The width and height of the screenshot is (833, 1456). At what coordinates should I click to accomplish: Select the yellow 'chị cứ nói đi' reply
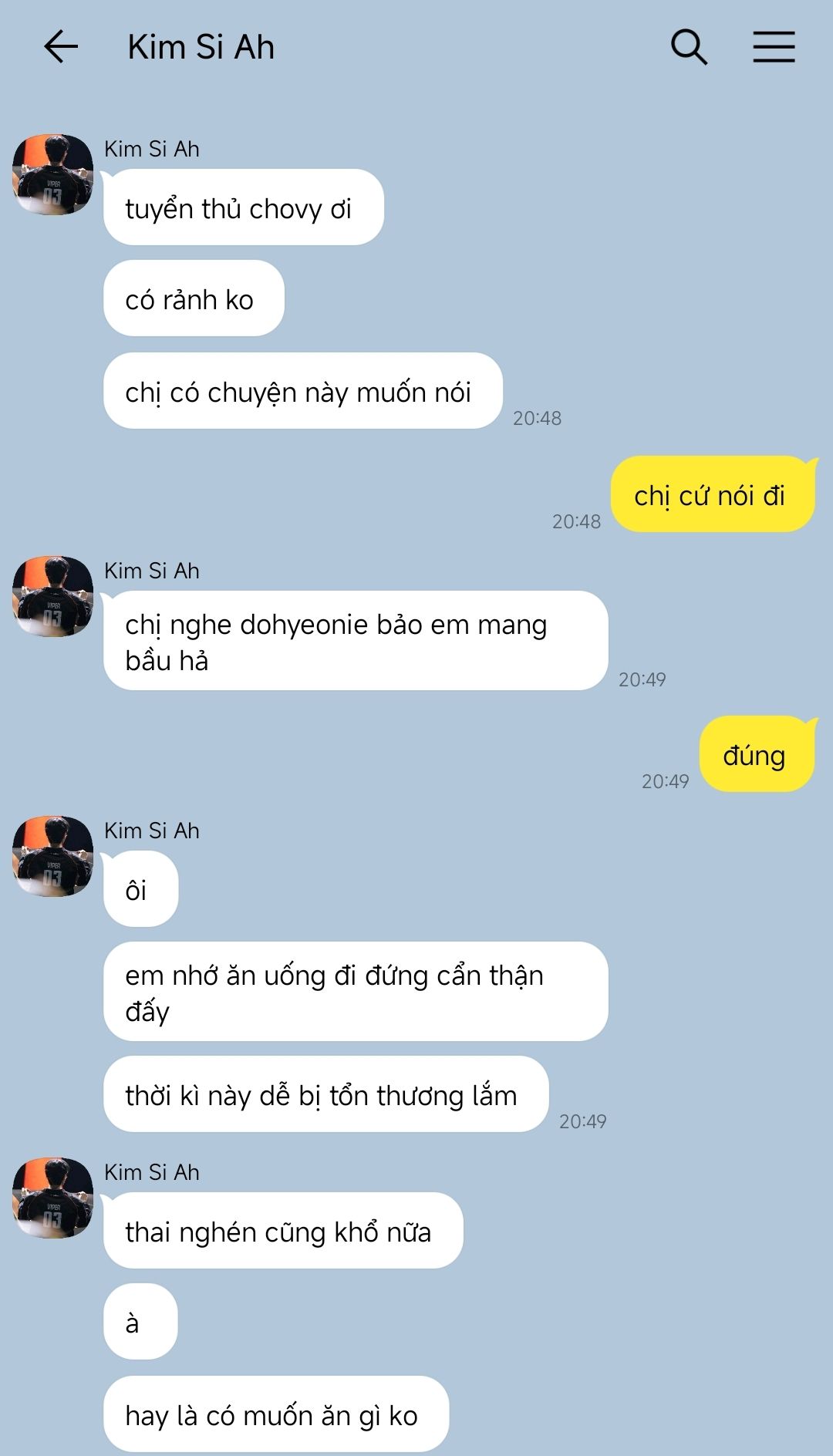point(713,494)
